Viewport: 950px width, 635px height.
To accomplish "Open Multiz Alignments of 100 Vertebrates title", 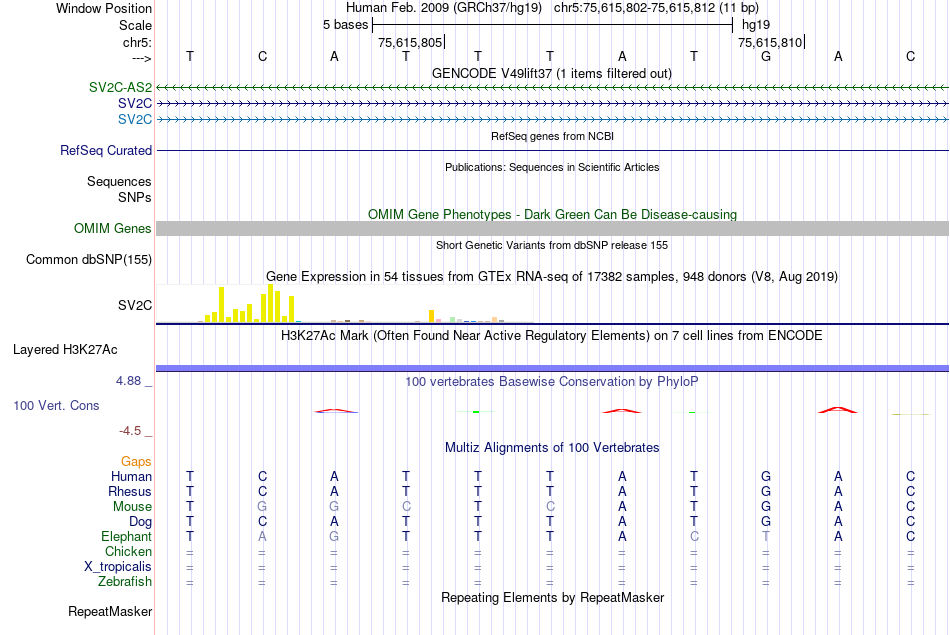I will 552,447.
